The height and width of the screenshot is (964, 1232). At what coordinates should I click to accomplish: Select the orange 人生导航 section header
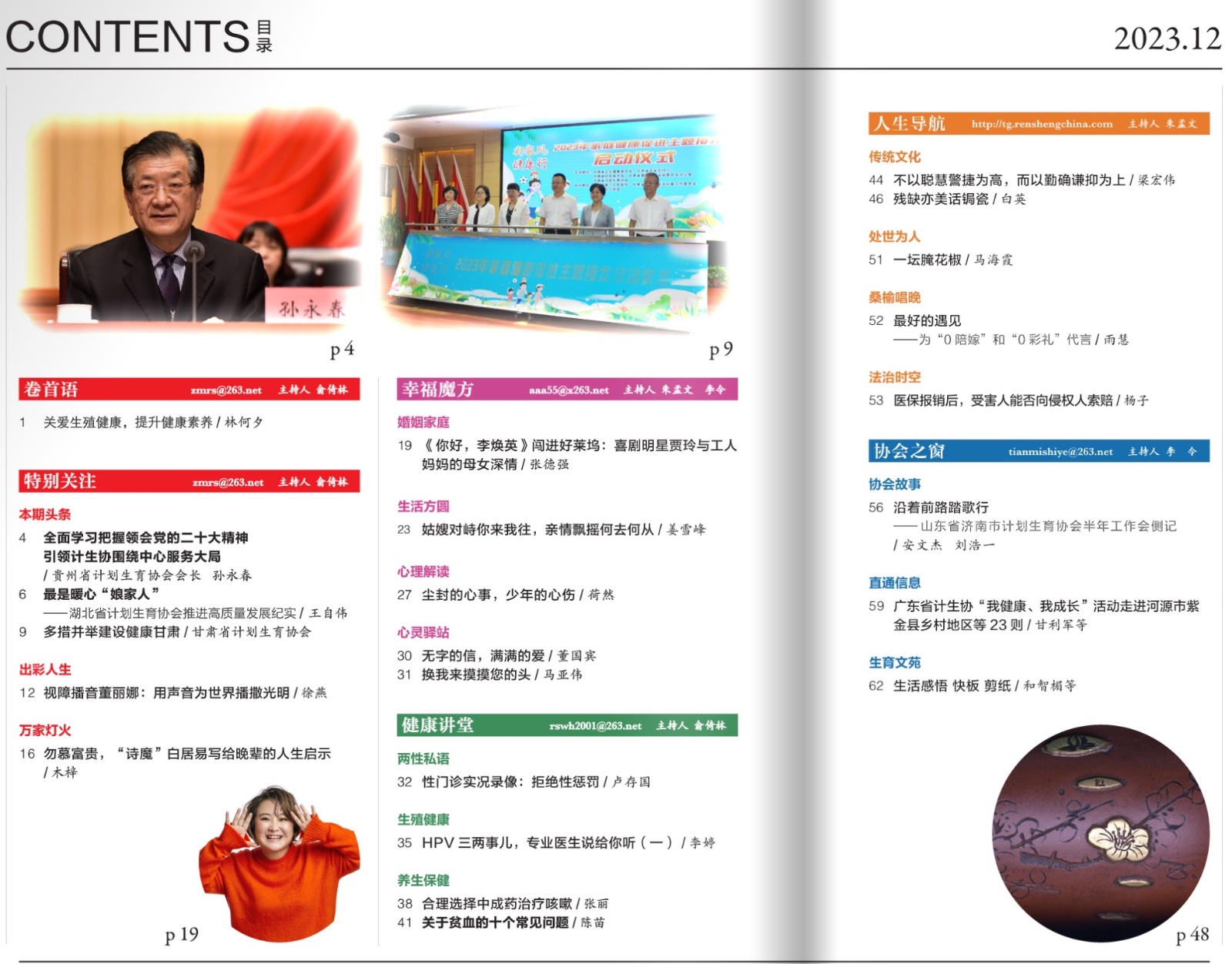[x=1038, y=124]
